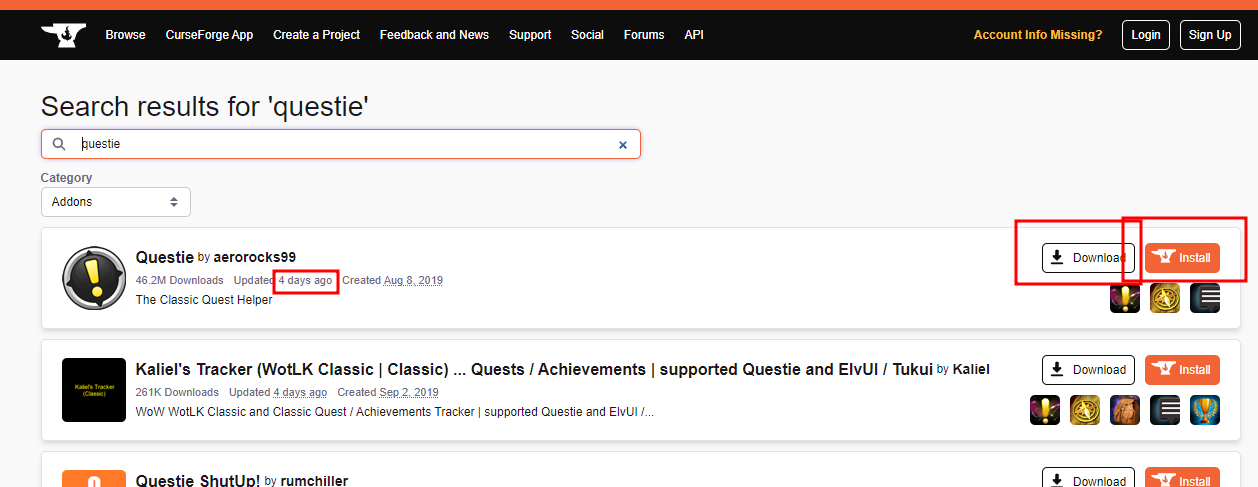Click 'The Classic Quest Helper' description
1258x487 pixels.
tap(204, 300)
